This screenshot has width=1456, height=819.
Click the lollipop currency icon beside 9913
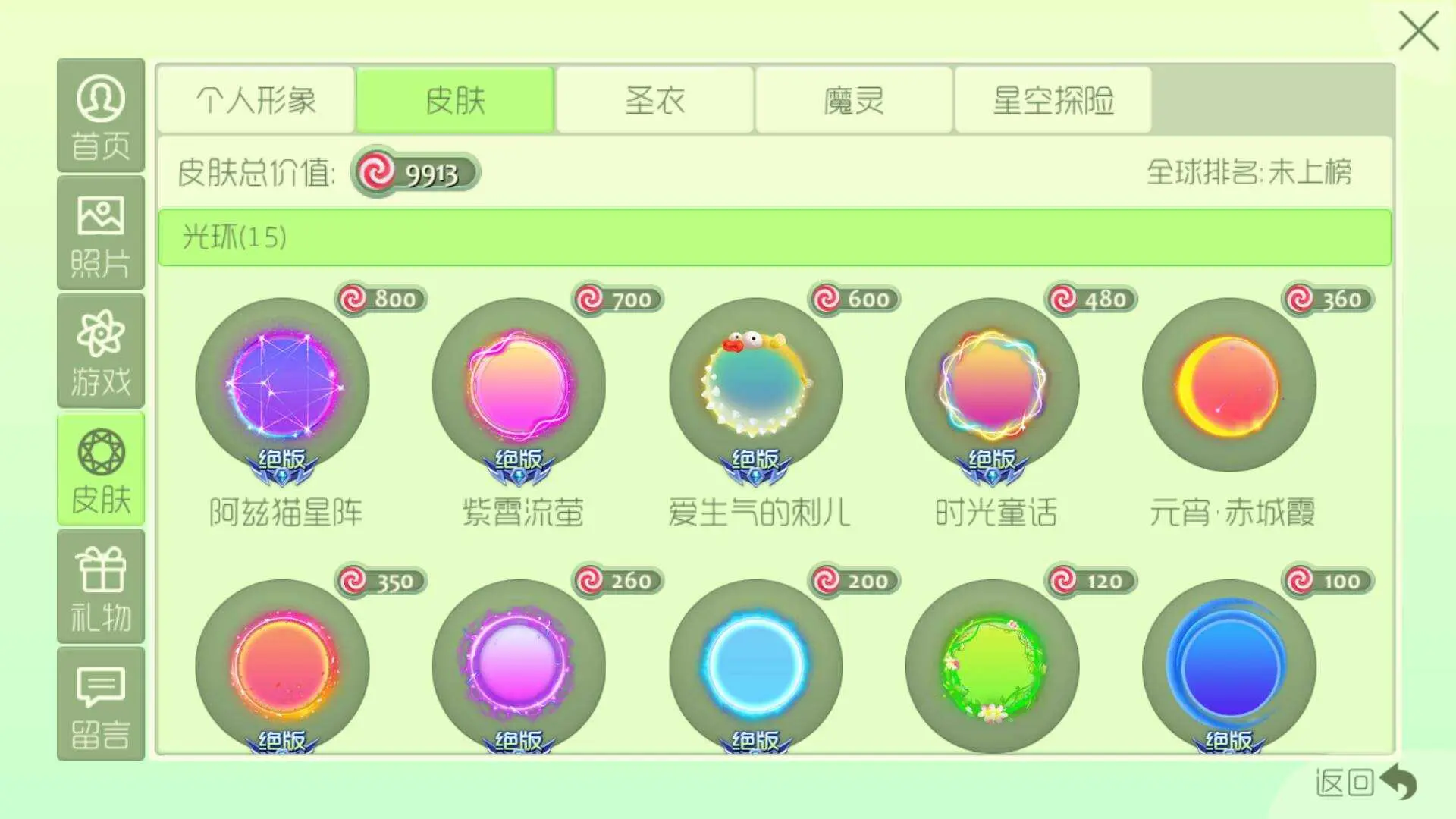coord(376,171)
